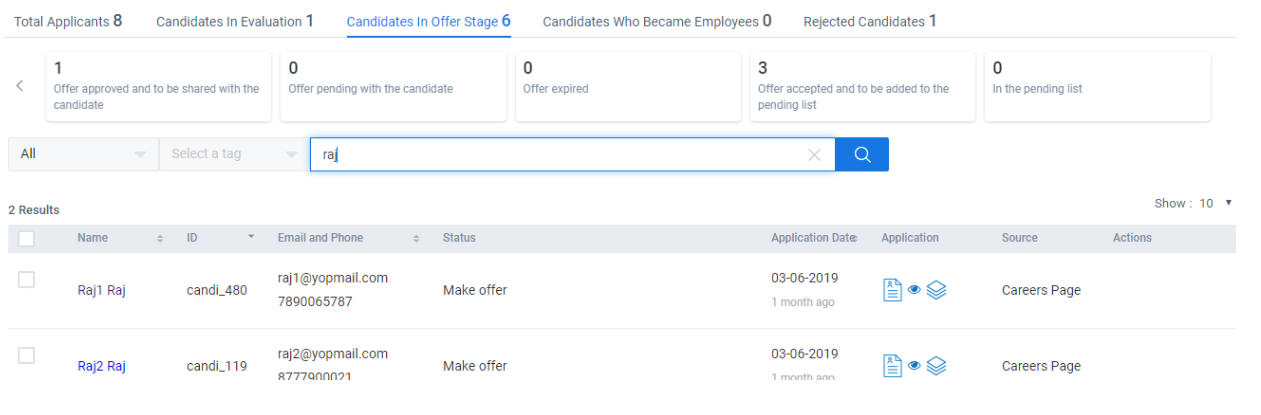1261x415 pixels.
Task: Sort the list by the Name column
Action: 160,238
